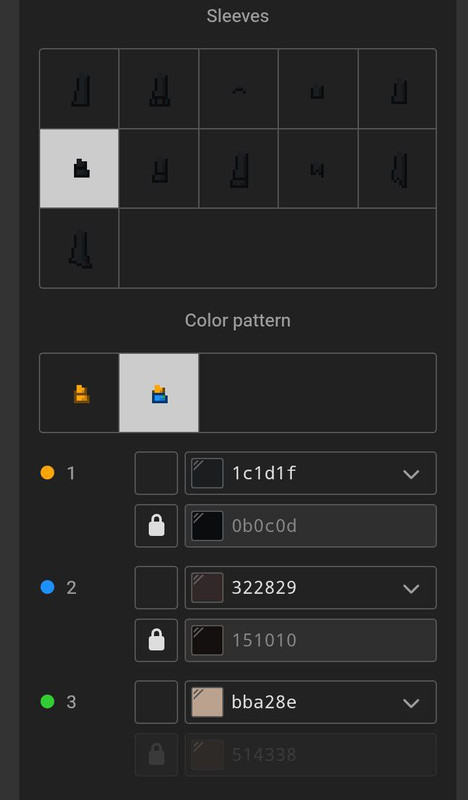The image size is (468, 800).
Task: Choose the tiny arc sleeve option
Action: coord(238,89)
